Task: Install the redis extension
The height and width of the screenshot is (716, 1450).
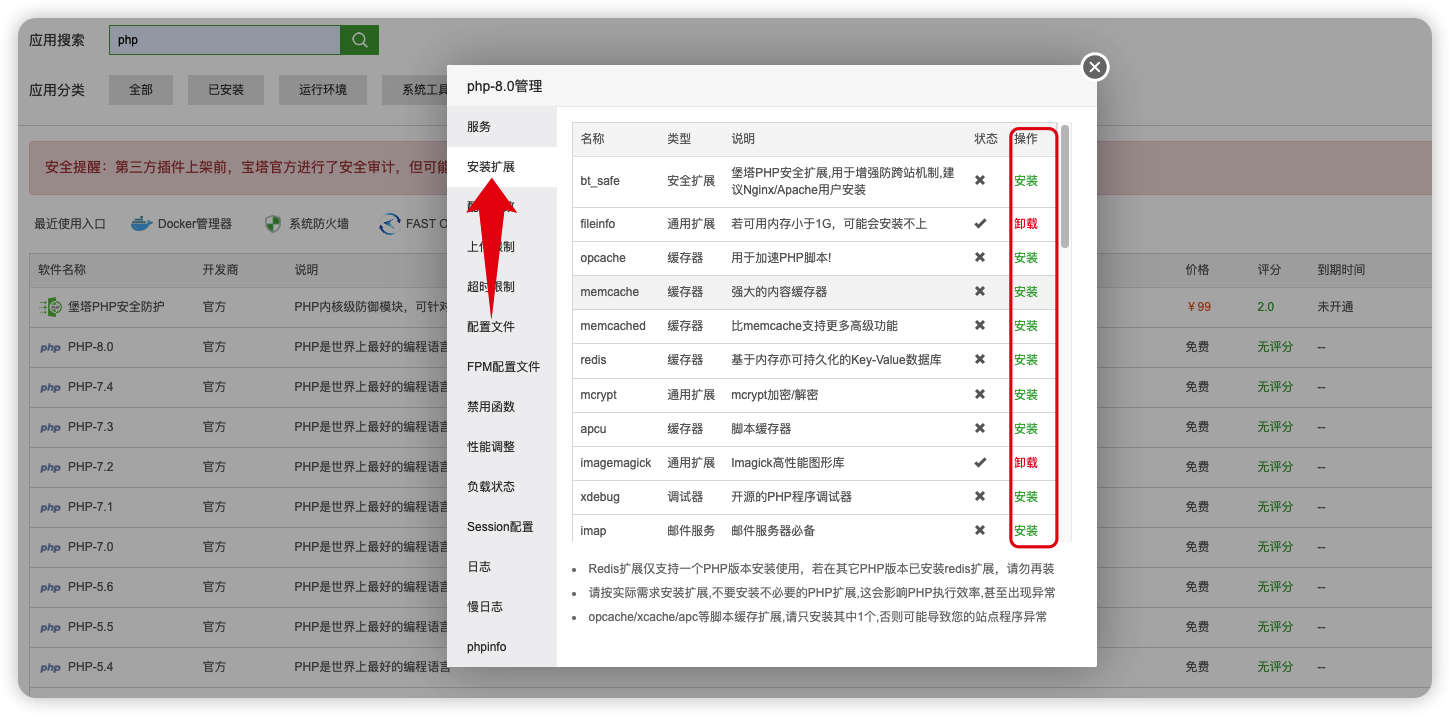Action: [x=1026, y=360]
